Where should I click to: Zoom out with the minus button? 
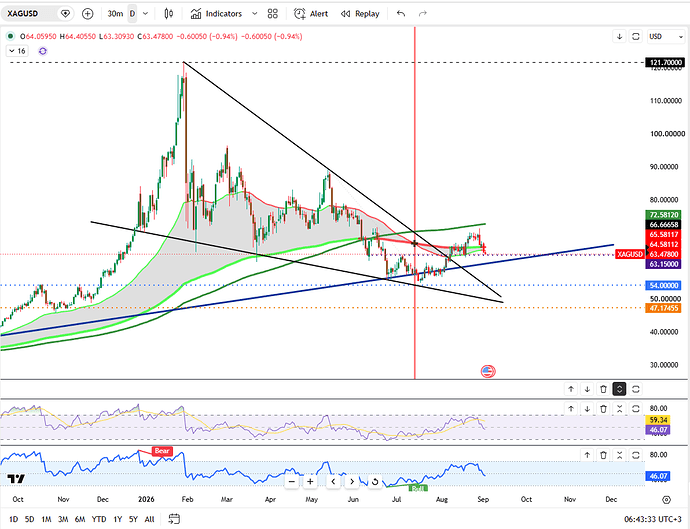pos(291,481)
